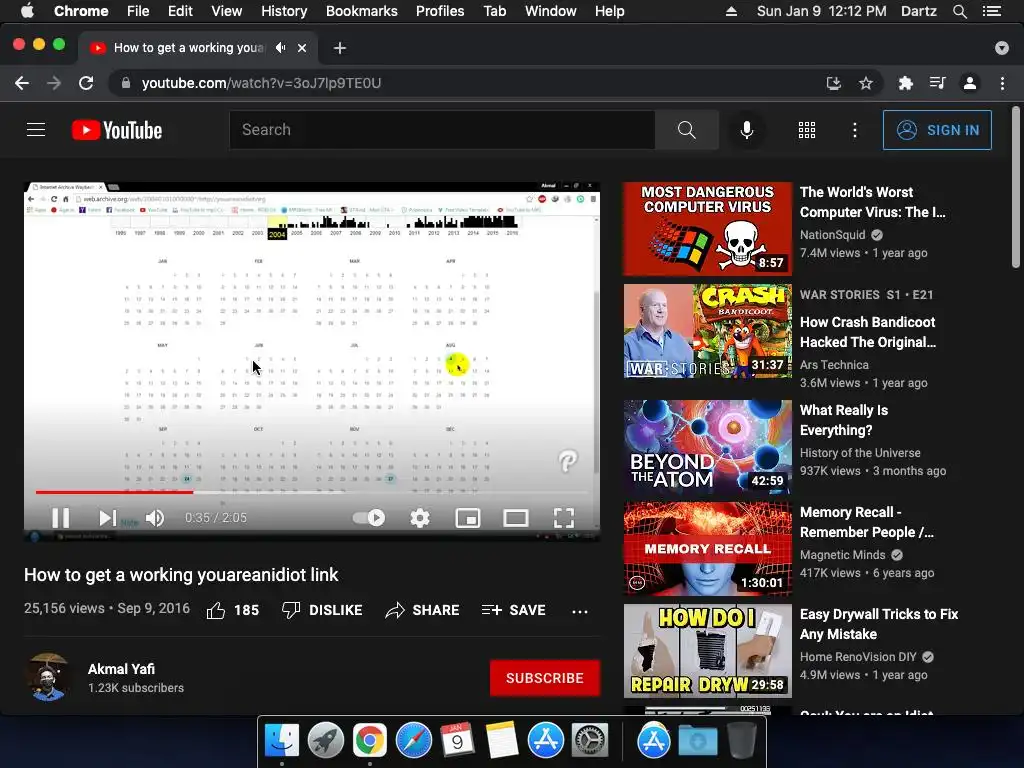The image size is (1024, 768).
Task: Open Chrome profile icon
Action: click(970, 83)
